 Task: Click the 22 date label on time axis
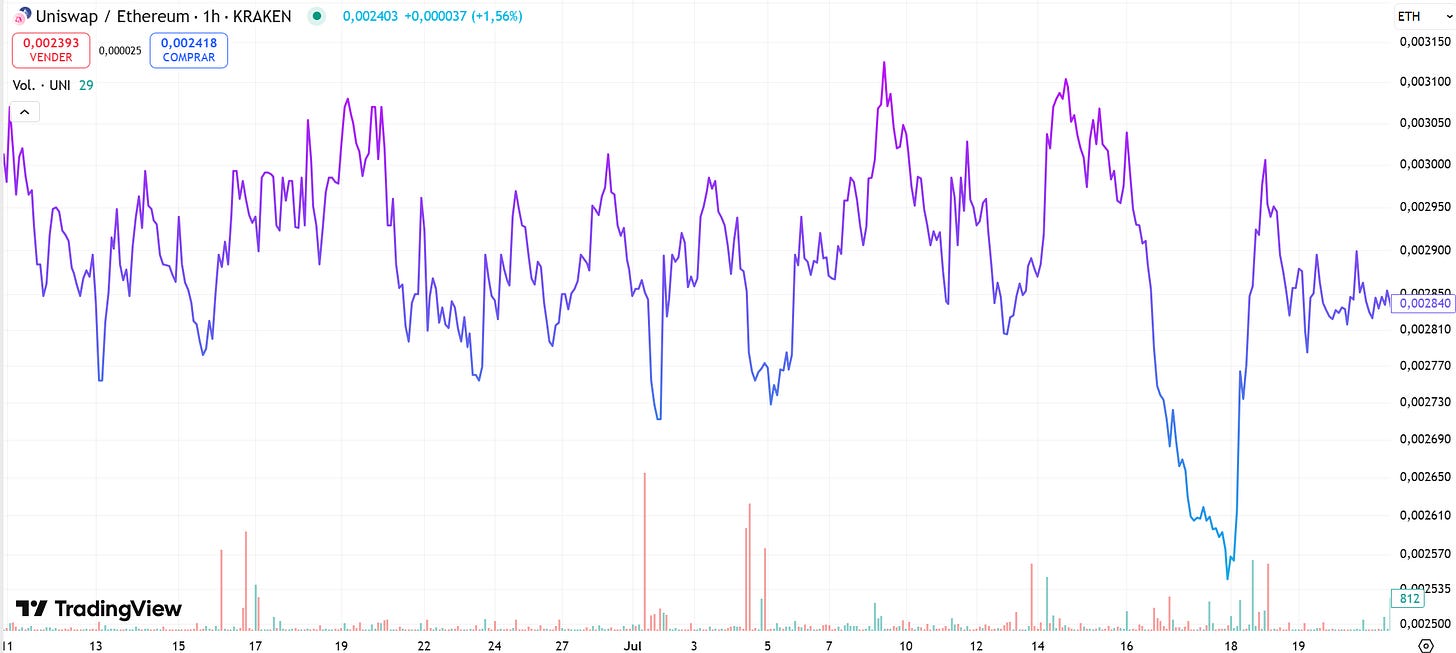(424, 645)
